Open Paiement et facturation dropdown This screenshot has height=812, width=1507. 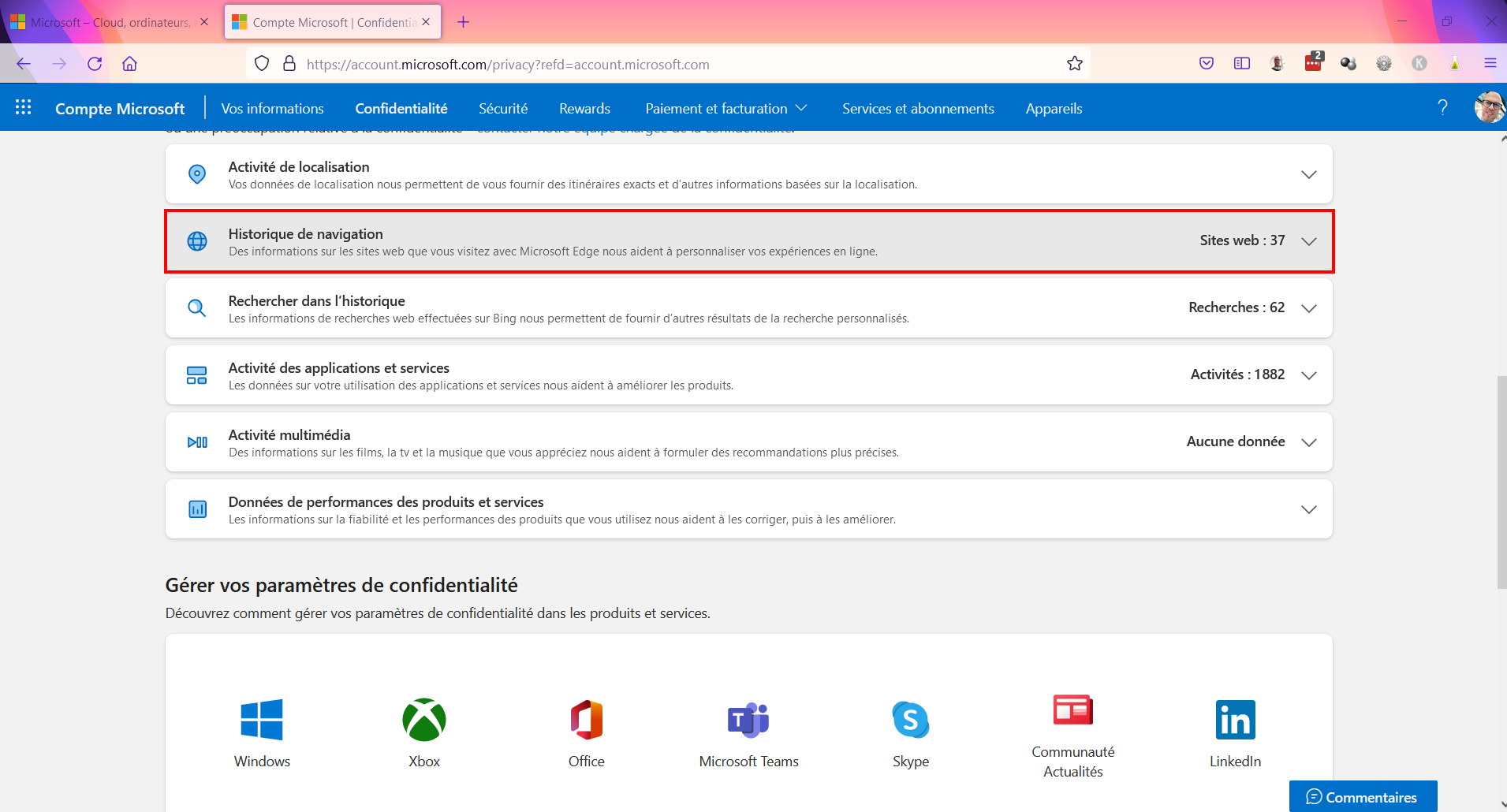tap(726, 109)
